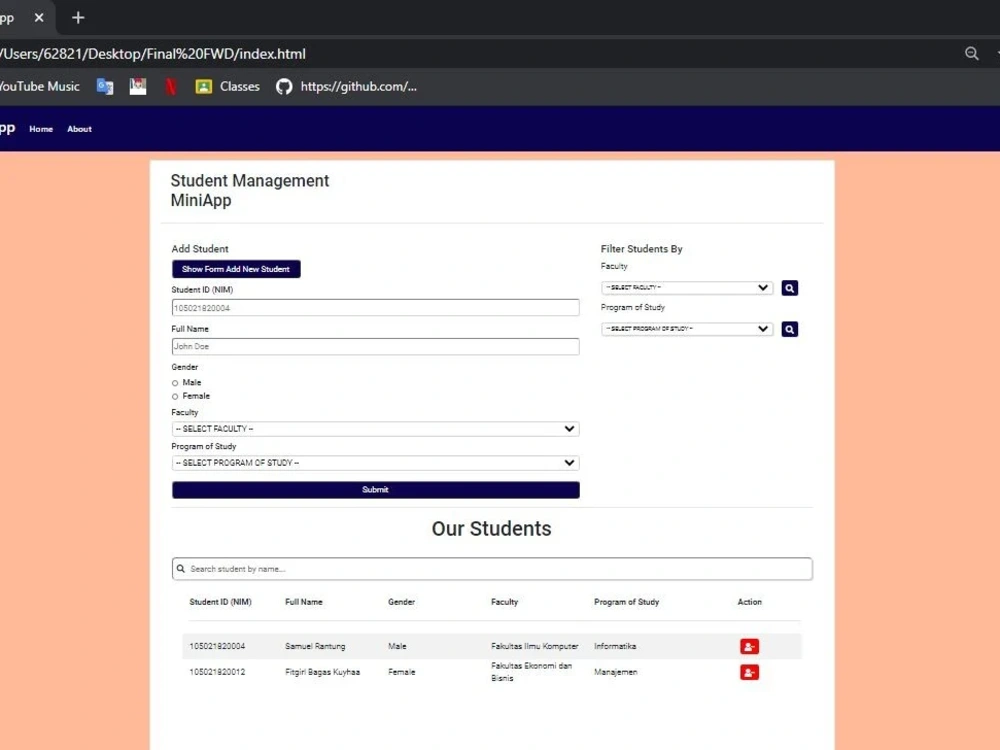
Task: Delete student Samuel Rantung using red icon
Action: tap(749, 647)
